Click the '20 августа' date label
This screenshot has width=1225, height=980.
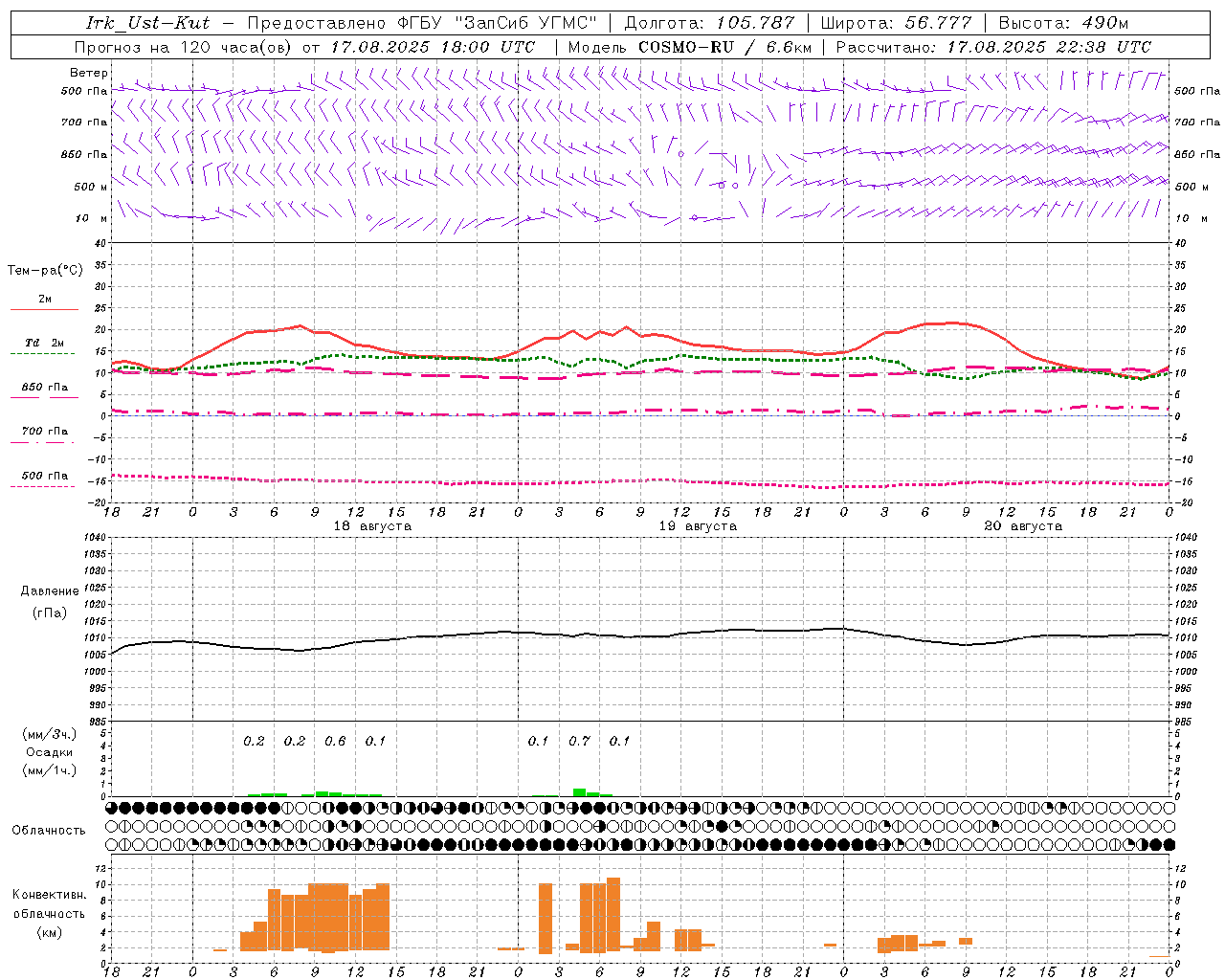point(1023,526)
